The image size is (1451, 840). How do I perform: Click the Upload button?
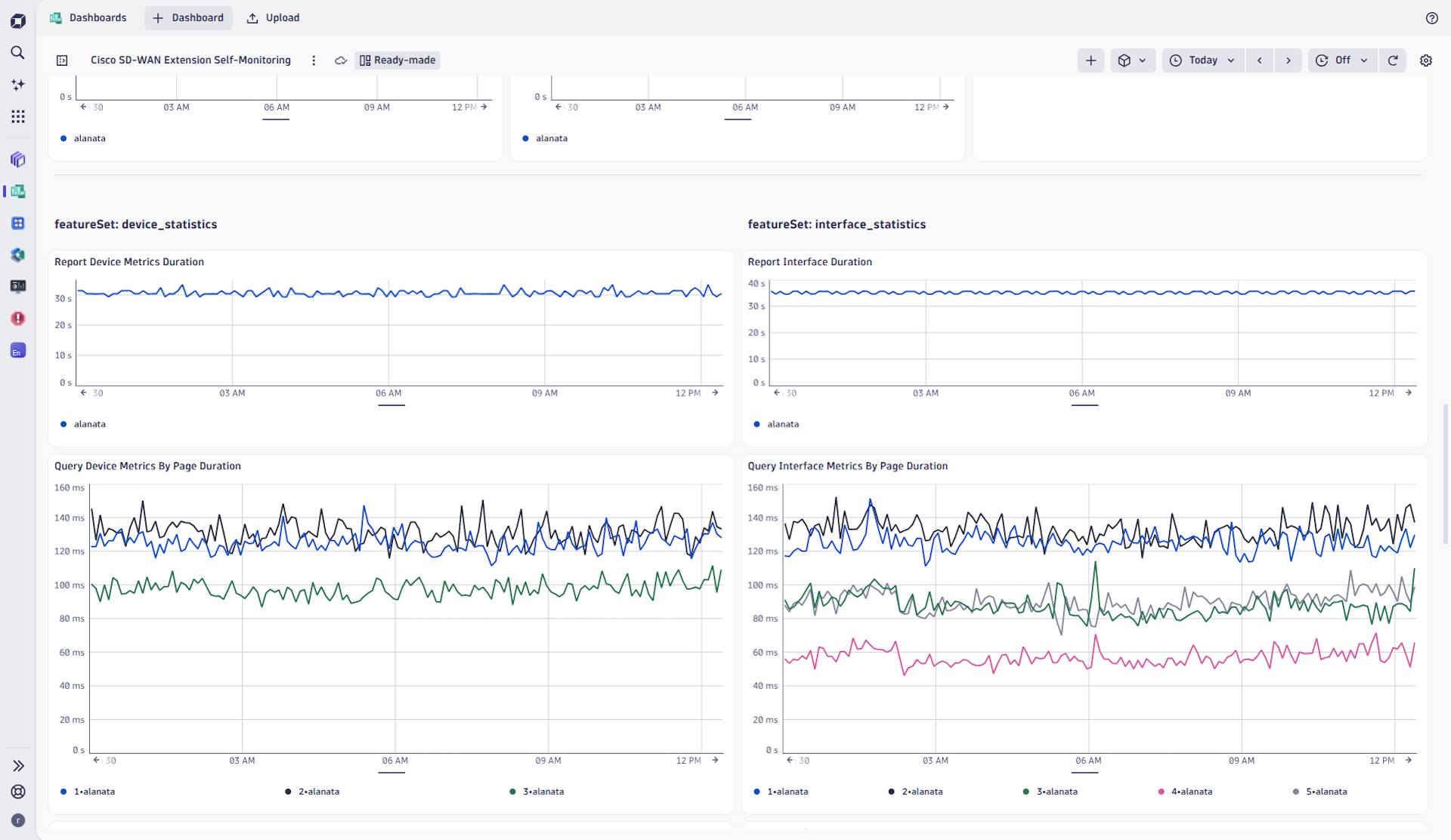click(273, 17)
